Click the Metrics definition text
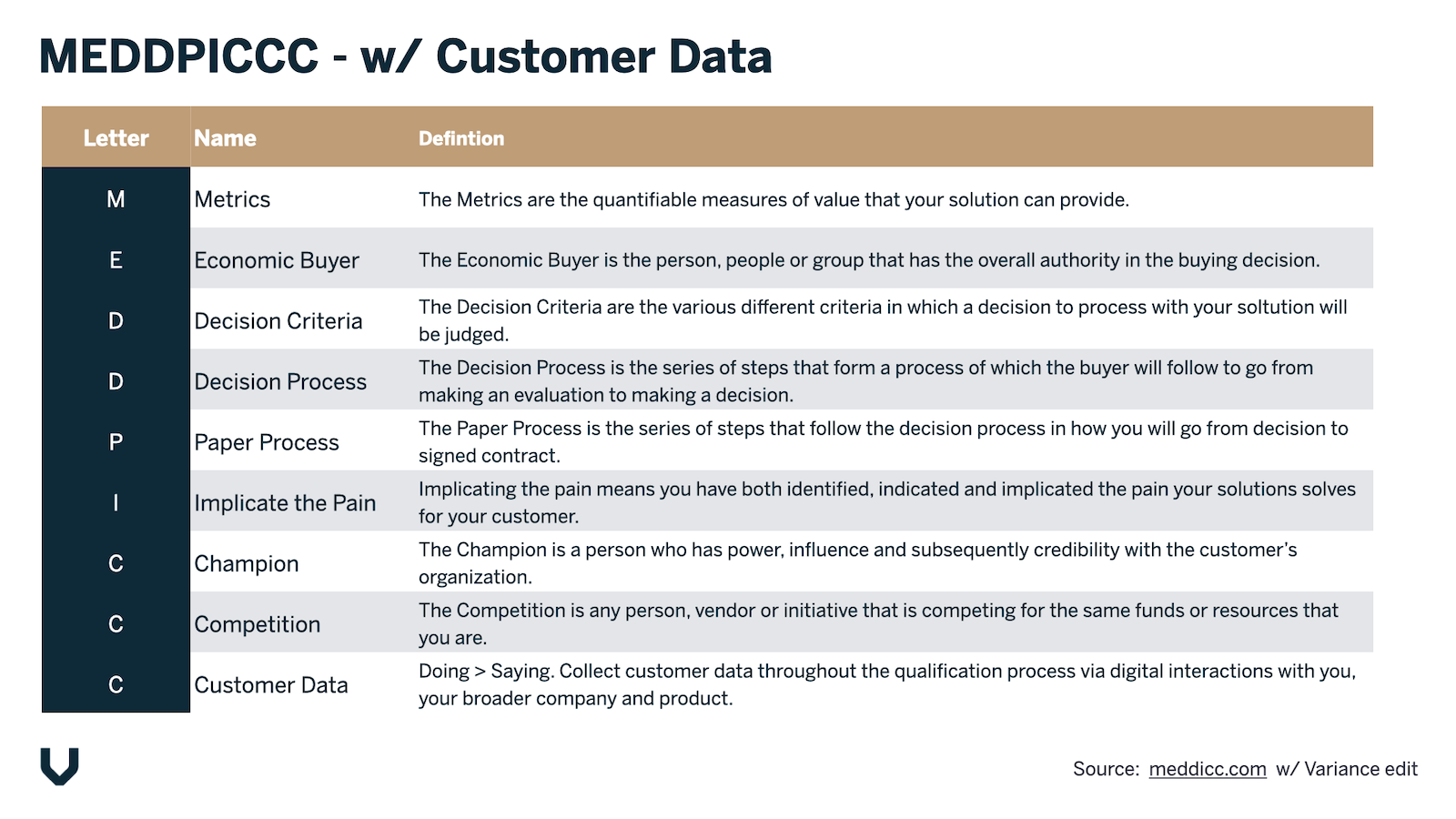 (773, 199)
